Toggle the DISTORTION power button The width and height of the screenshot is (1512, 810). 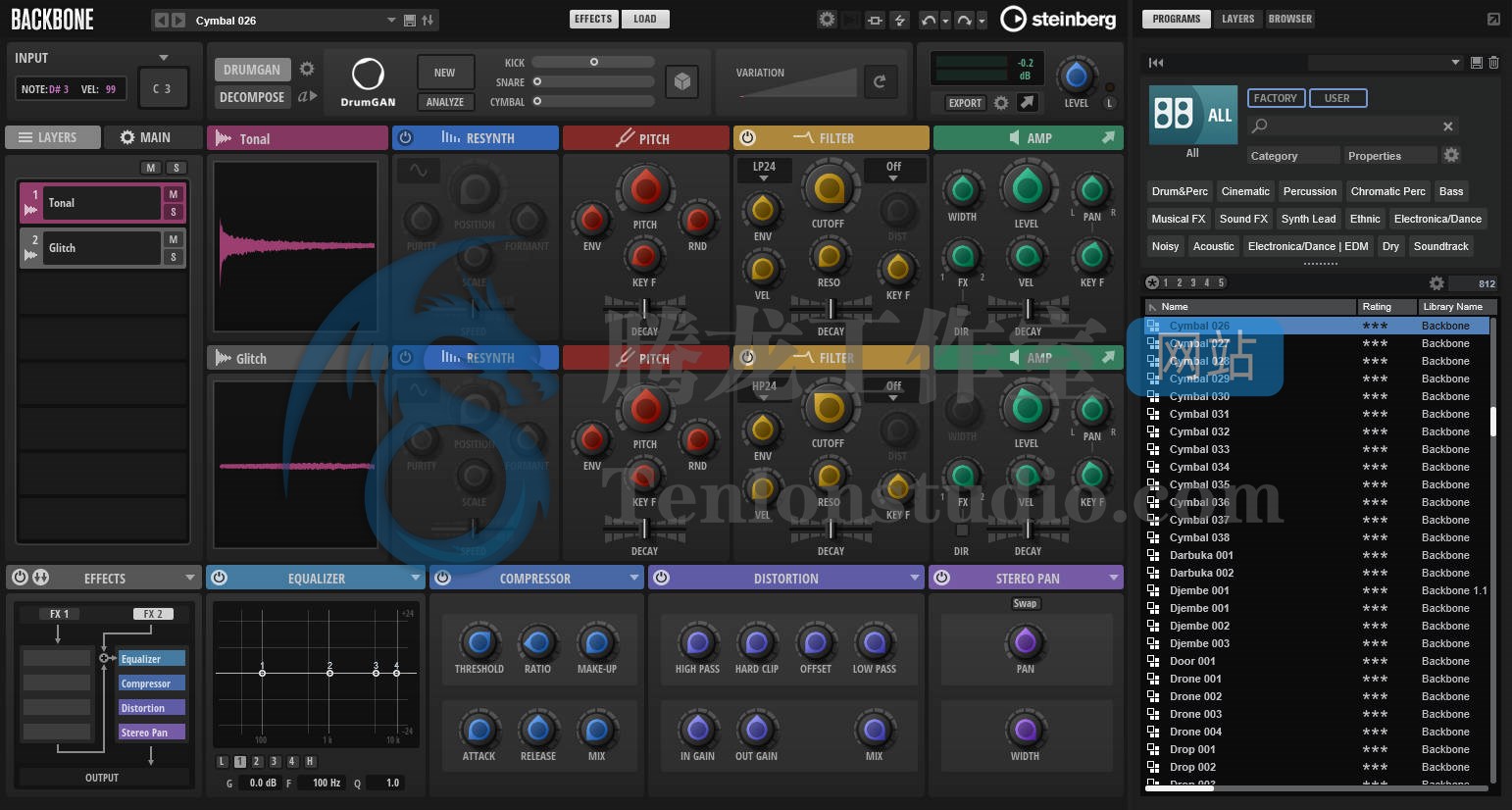(x=661, y=578)
